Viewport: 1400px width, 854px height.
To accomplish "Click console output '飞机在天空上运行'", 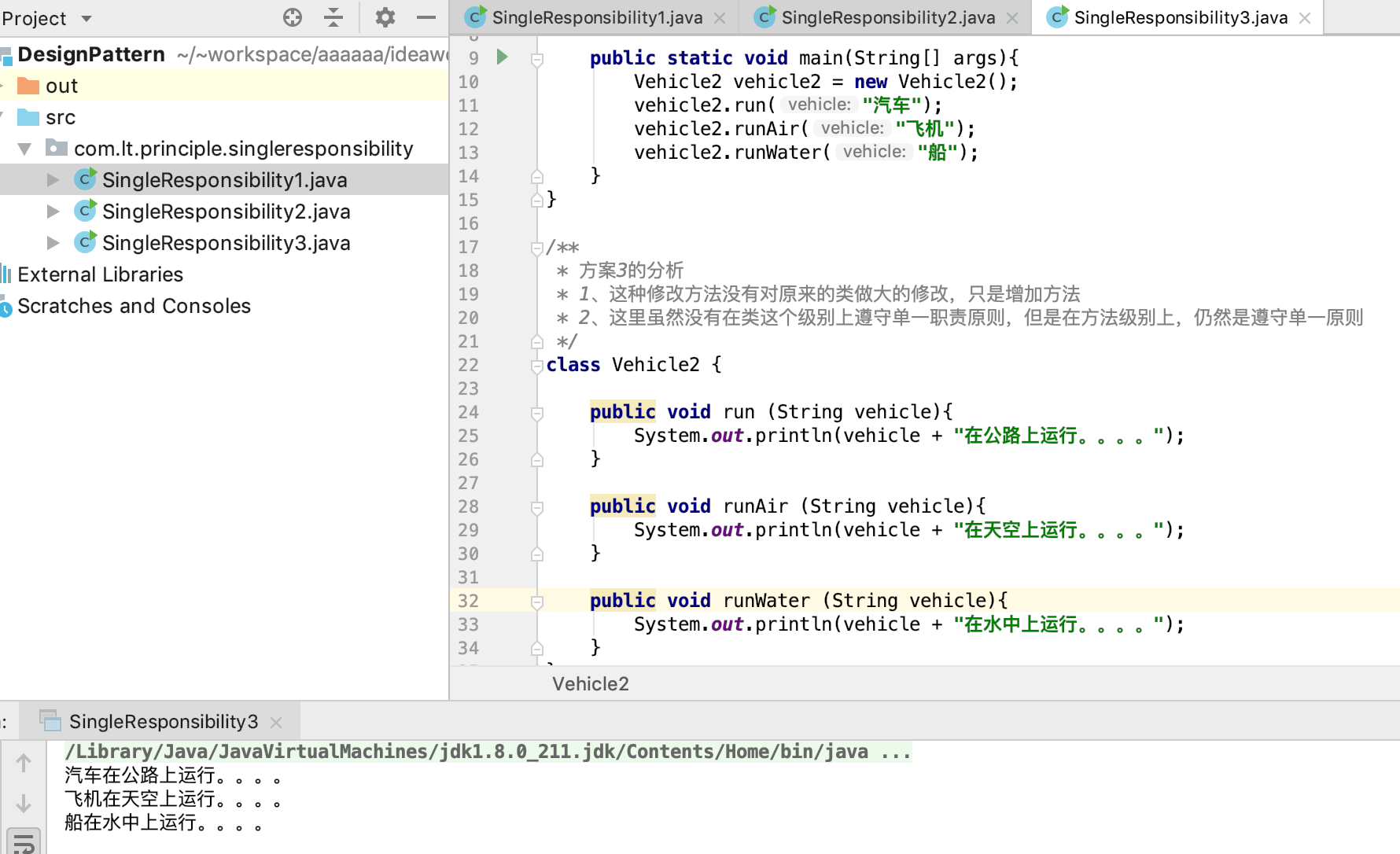I will coord(140,799).
